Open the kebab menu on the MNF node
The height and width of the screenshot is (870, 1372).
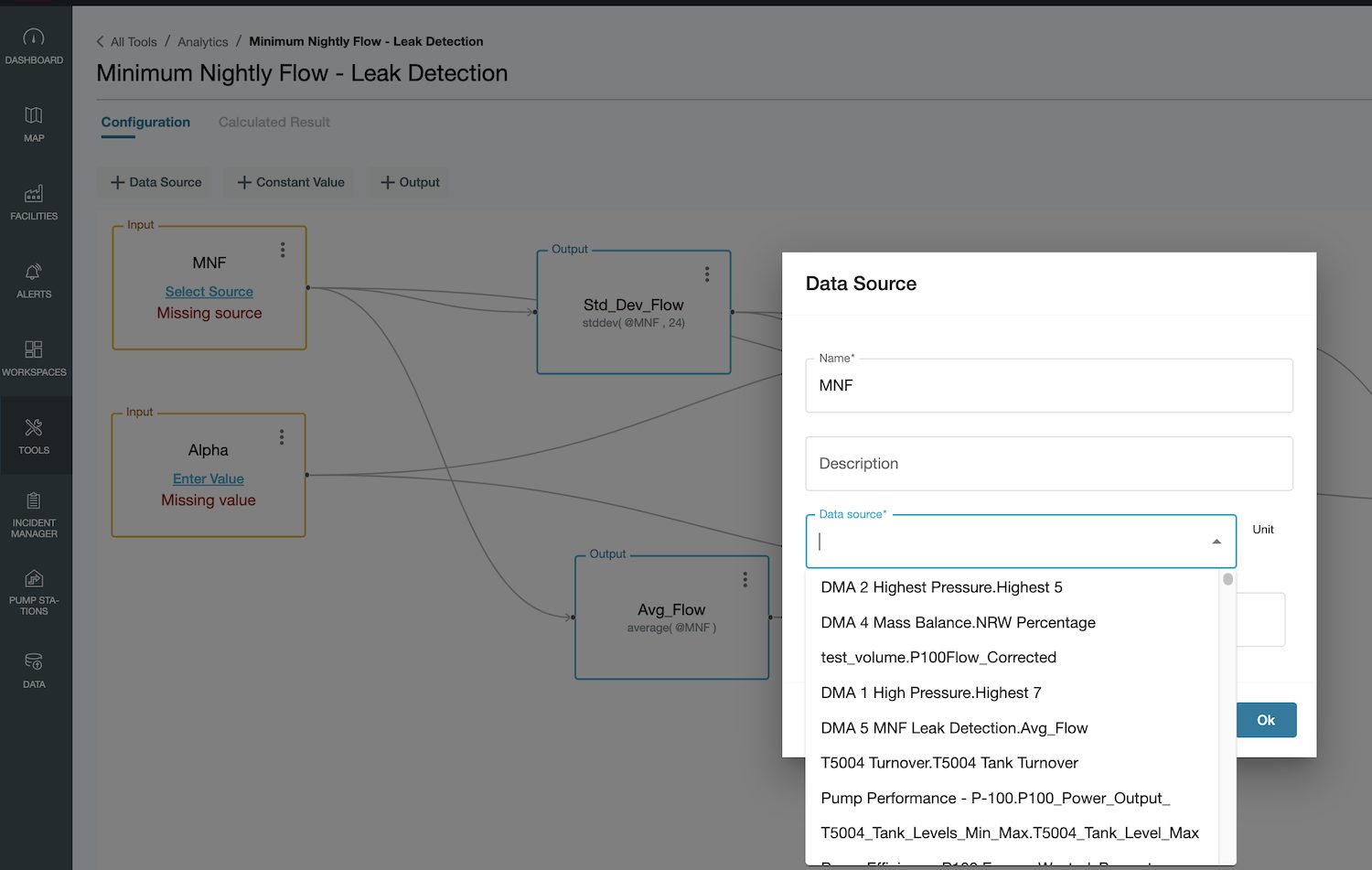[283, 250]
